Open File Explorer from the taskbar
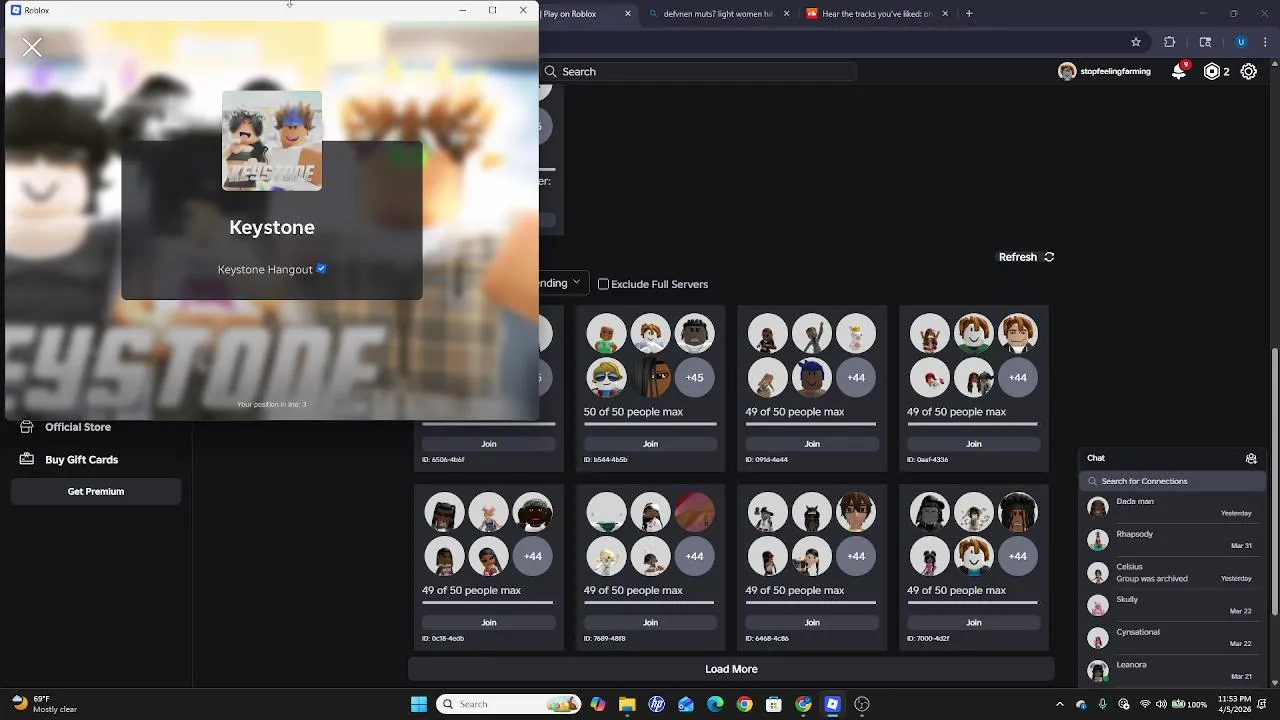1280x720 pixels. tap(627, 704)
